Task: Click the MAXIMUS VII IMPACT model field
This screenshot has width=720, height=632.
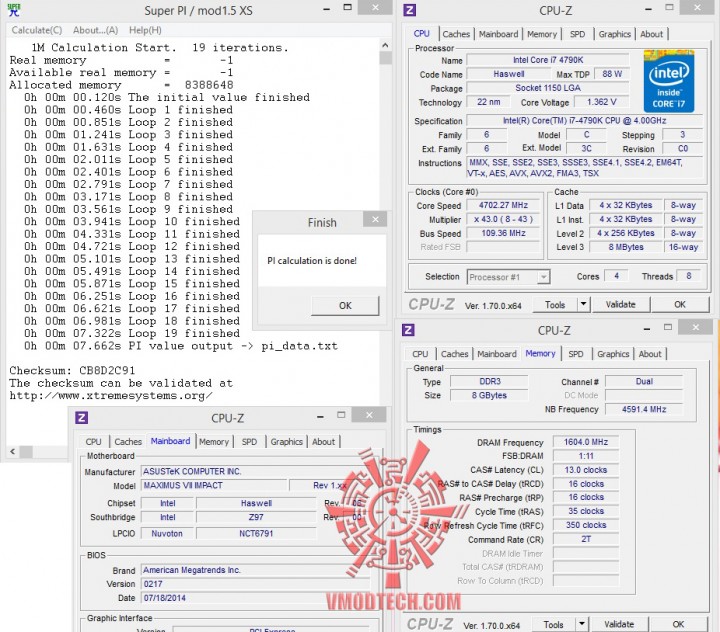Action: 214,485
